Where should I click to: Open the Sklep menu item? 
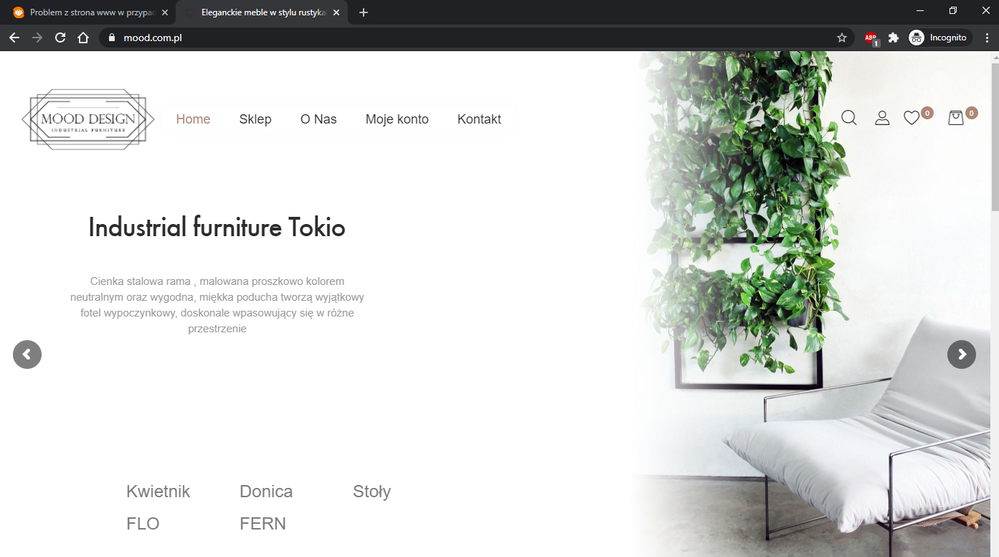[x=255, y=119]
